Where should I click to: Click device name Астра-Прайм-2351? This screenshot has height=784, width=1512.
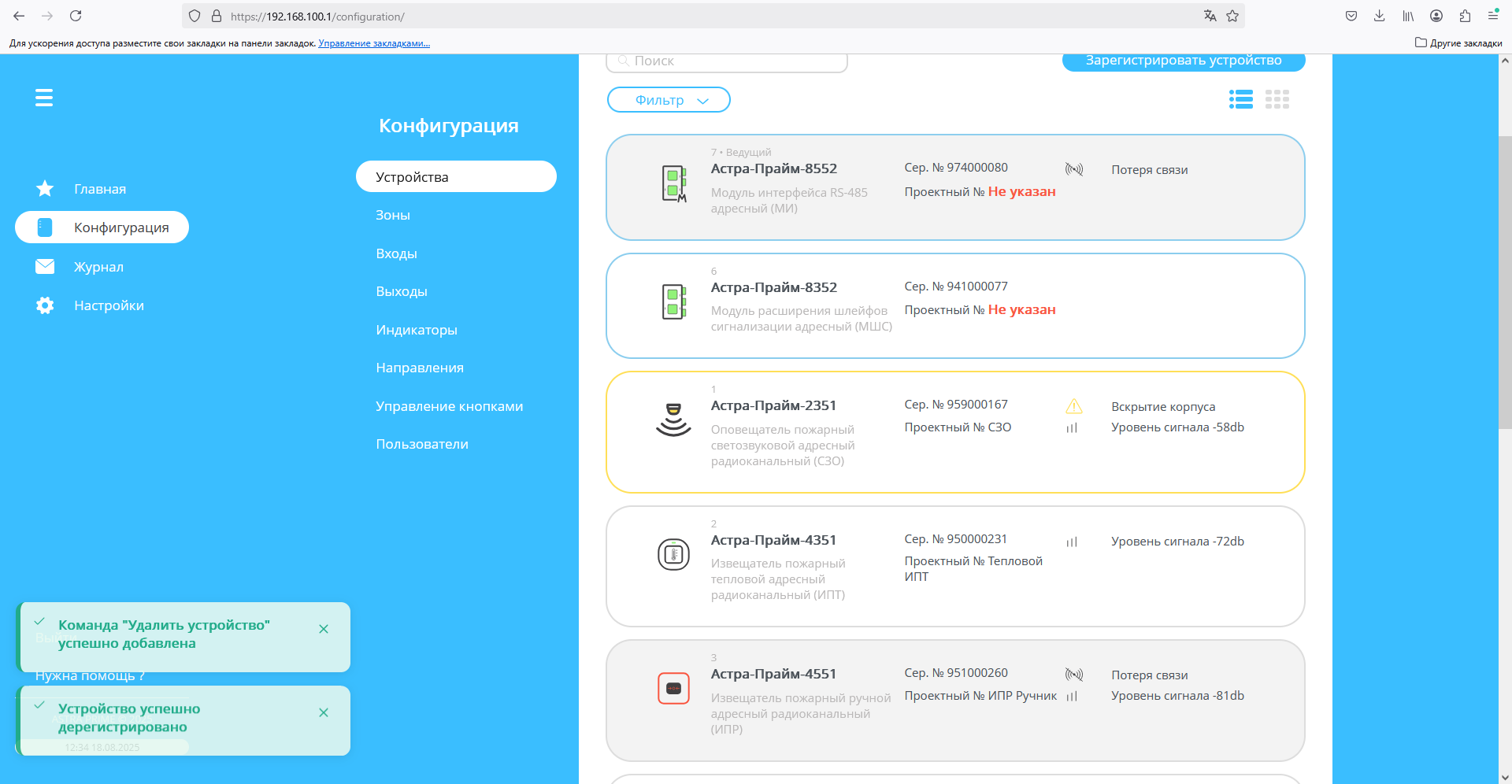pyautogui.click(x=773, y=405)
